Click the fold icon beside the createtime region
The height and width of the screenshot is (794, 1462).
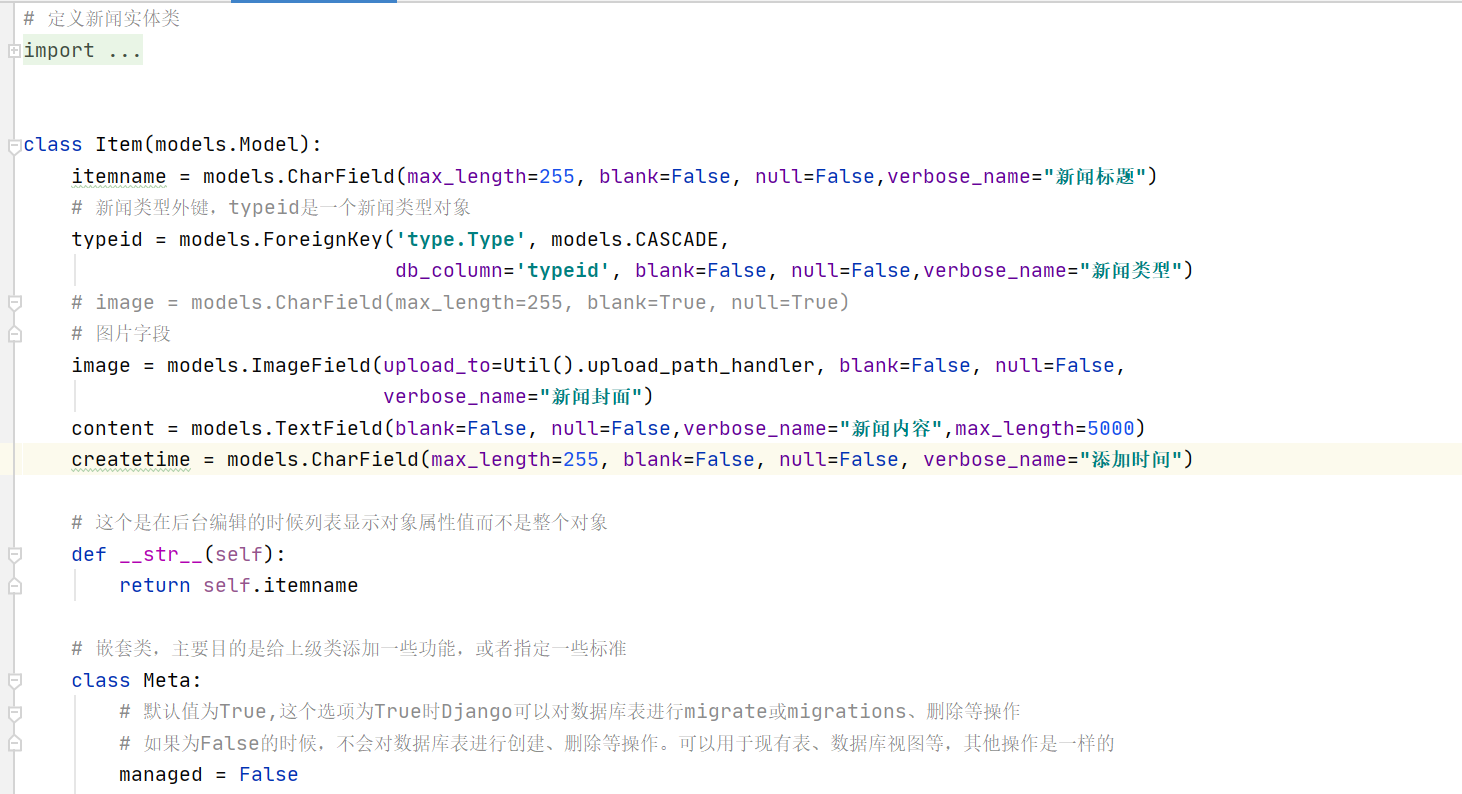[14, 458]
